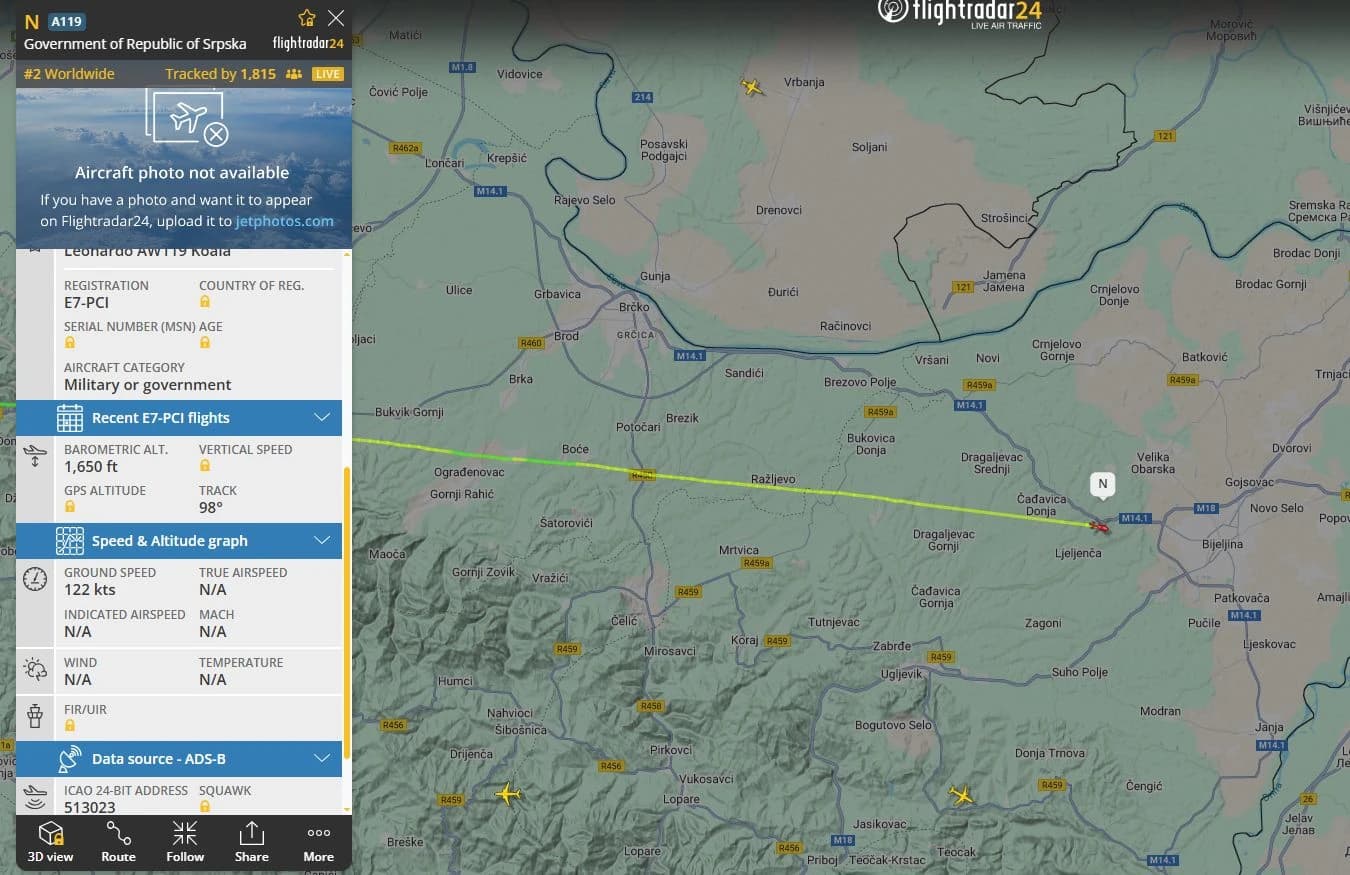Screen dimensions: 1350x875
Task: Click the calendar icon for recent flights
Action: point(70,418)
